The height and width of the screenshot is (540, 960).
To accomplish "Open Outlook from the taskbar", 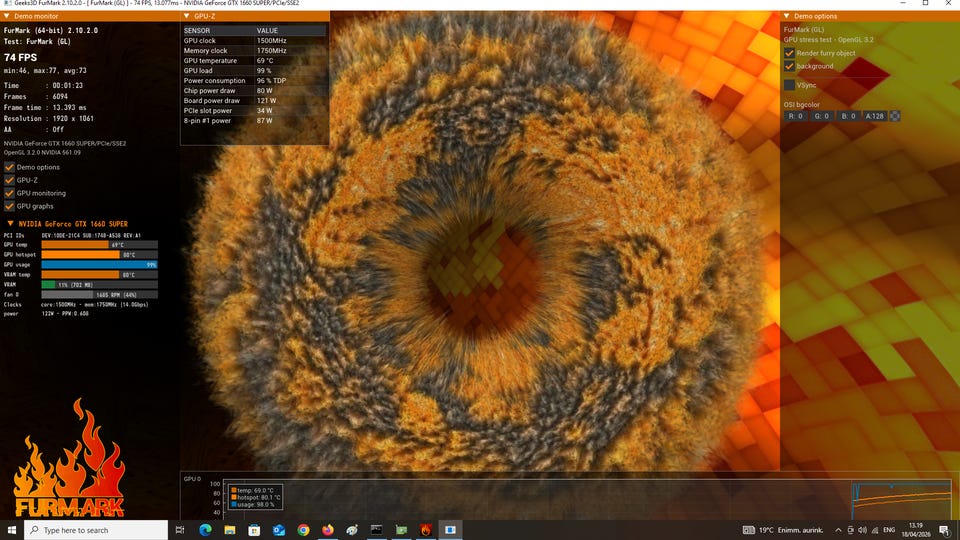I will click(x=278, y=530).
